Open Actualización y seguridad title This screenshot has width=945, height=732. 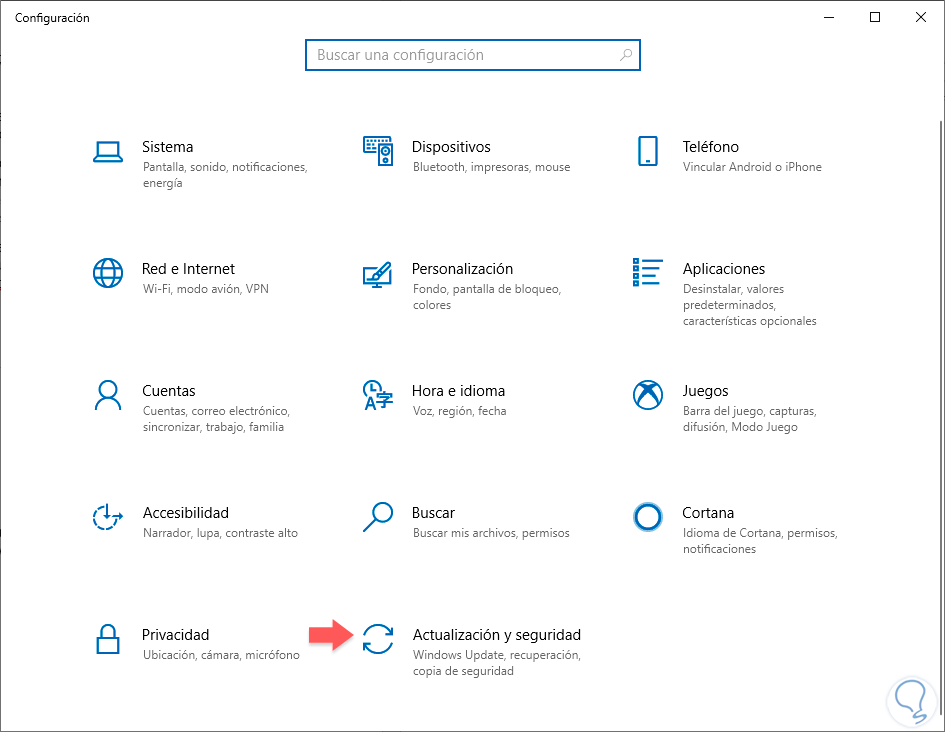pyautogui.click(x=497, y=635)
